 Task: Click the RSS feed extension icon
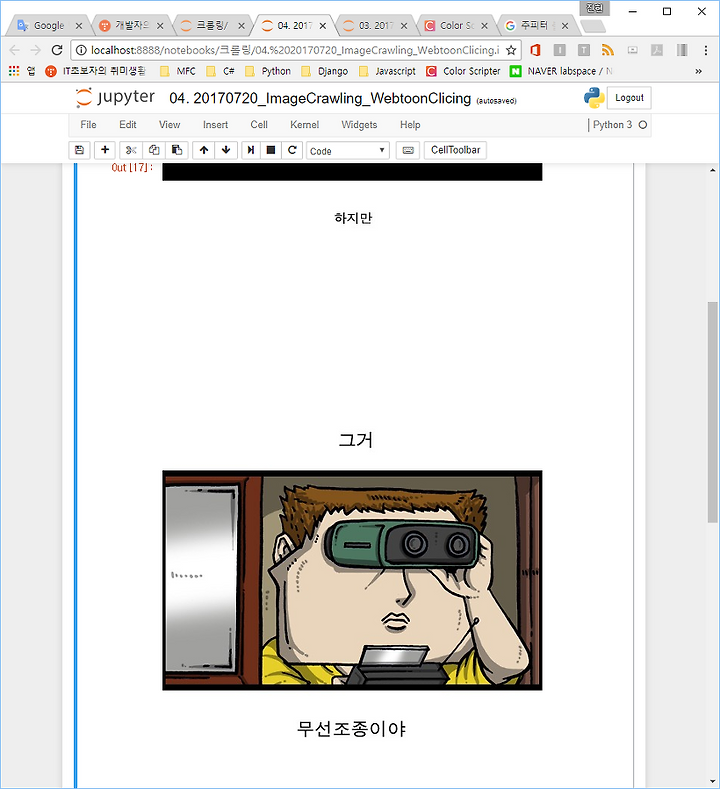click(x=608, y=50)
